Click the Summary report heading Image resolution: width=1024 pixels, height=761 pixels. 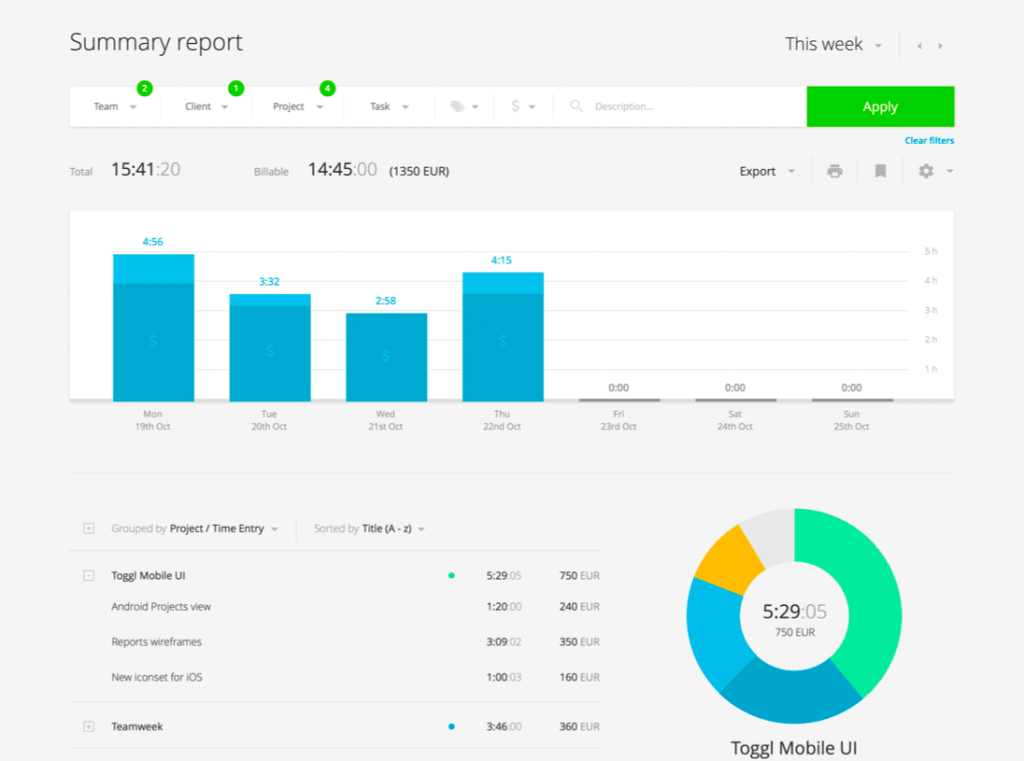[x=156, y=43]
